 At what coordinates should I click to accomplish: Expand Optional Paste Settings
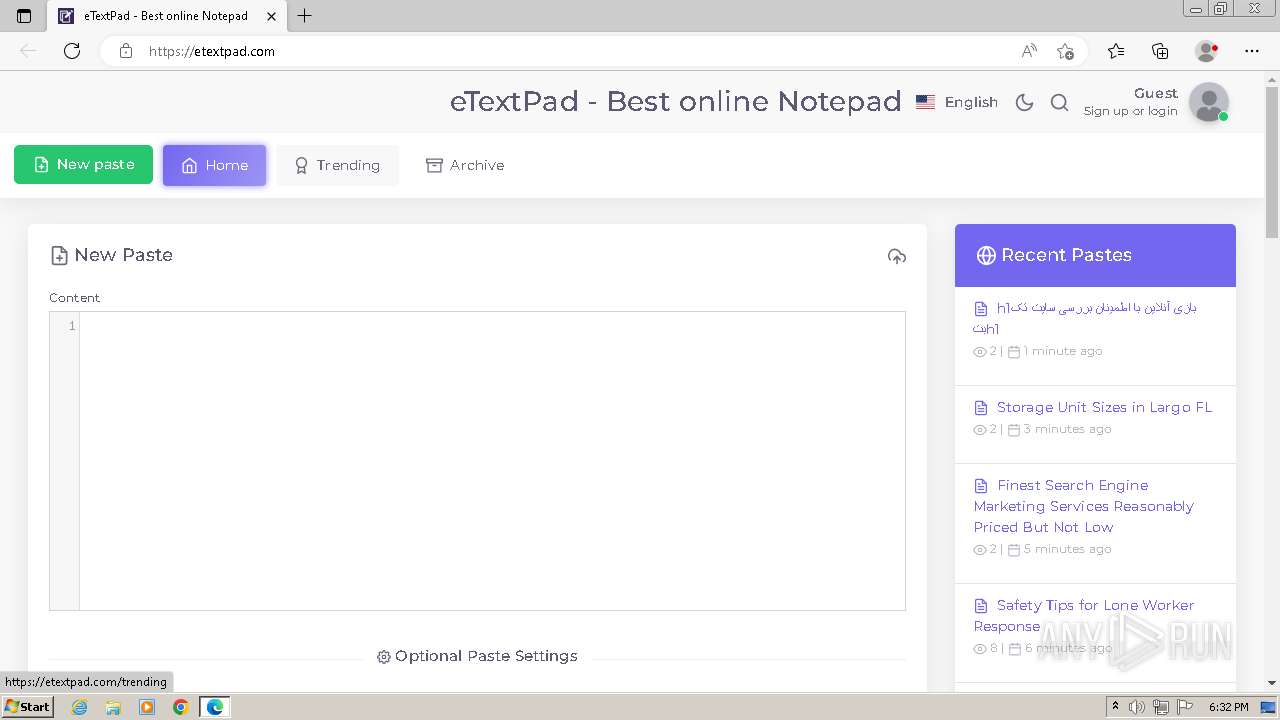tap(477, 656)
